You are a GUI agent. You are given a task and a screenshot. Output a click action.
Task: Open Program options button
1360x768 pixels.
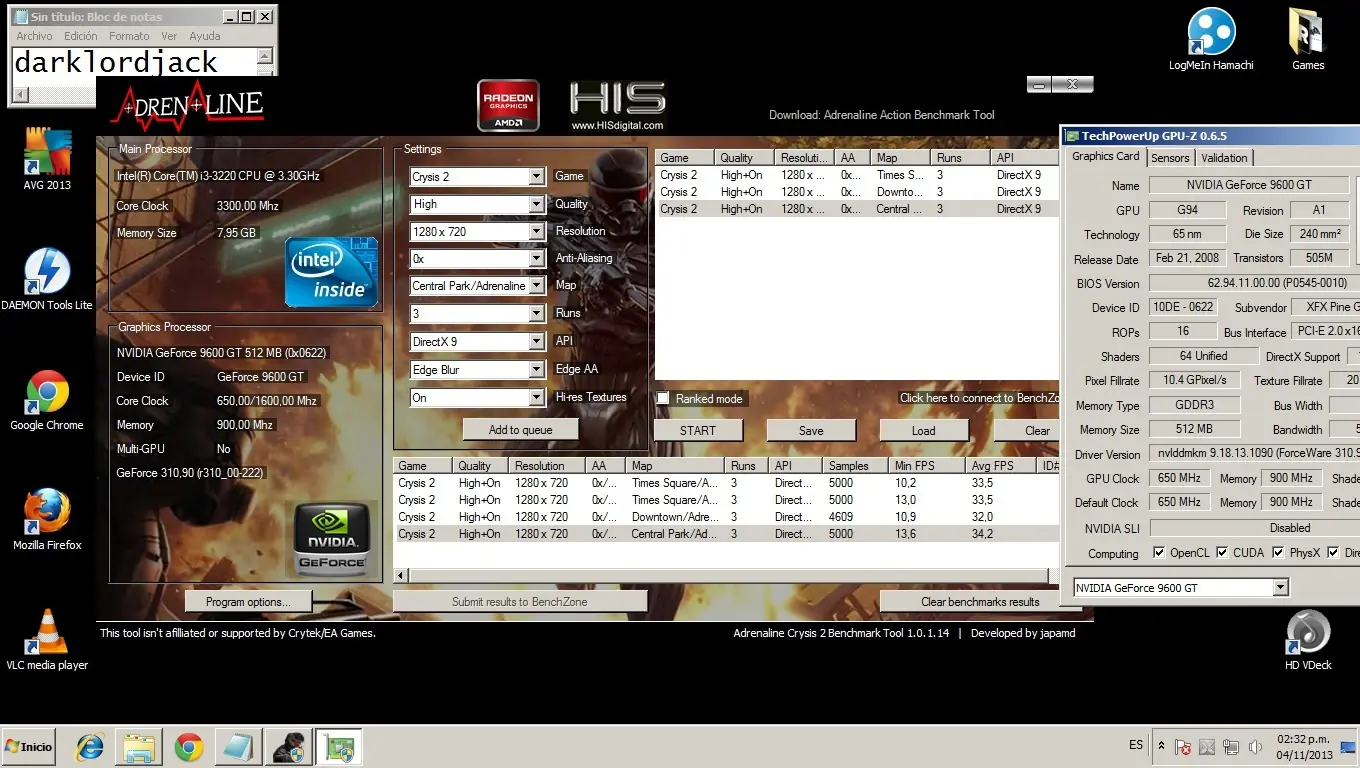click(x=248, y=602)
